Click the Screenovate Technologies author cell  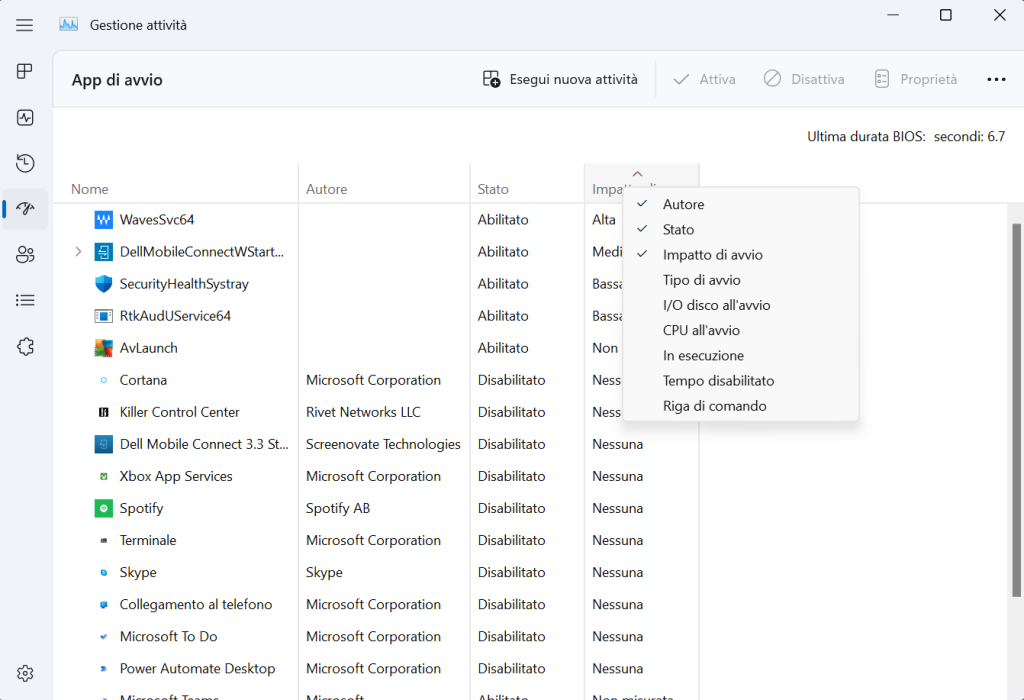[383, 444]
